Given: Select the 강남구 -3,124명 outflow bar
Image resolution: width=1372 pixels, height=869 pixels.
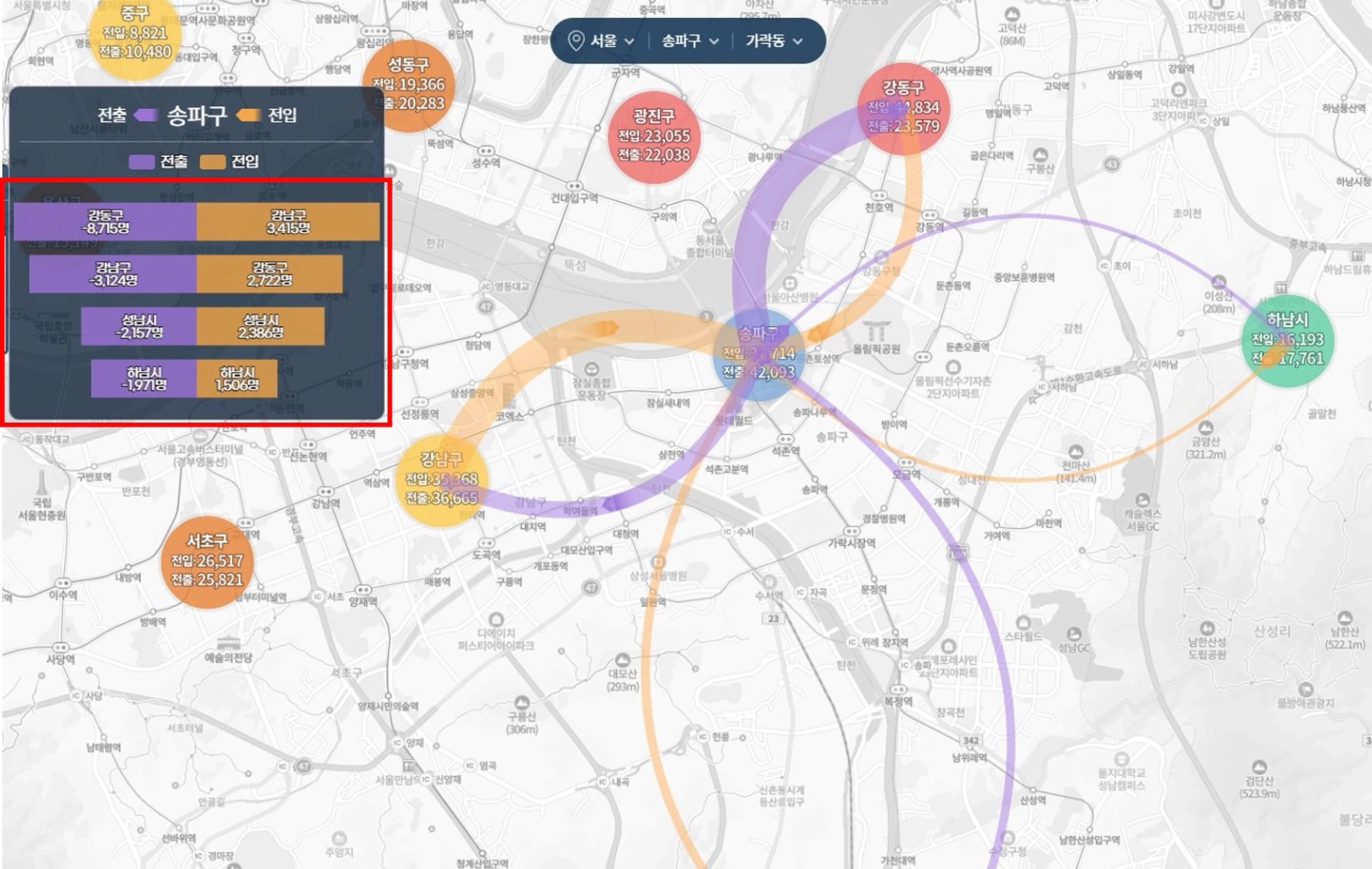Looking at the screenshot, I should [x=113, y=274].
